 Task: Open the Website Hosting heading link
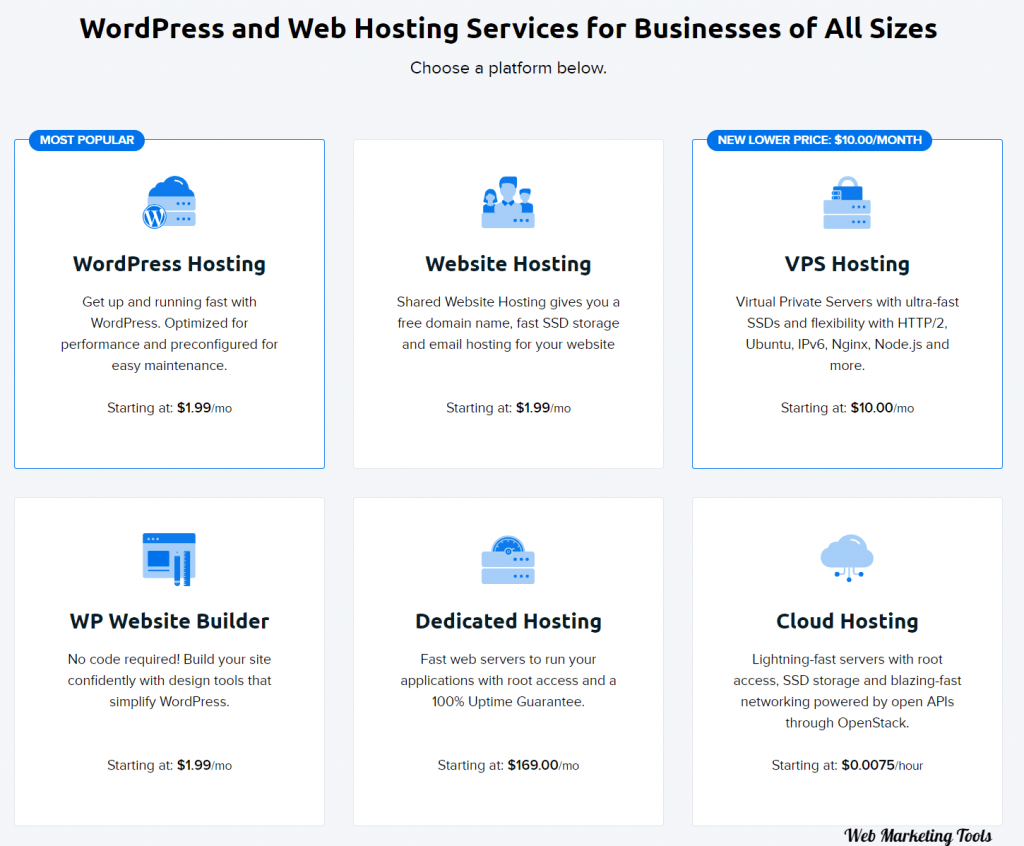[x=508, y=264]
